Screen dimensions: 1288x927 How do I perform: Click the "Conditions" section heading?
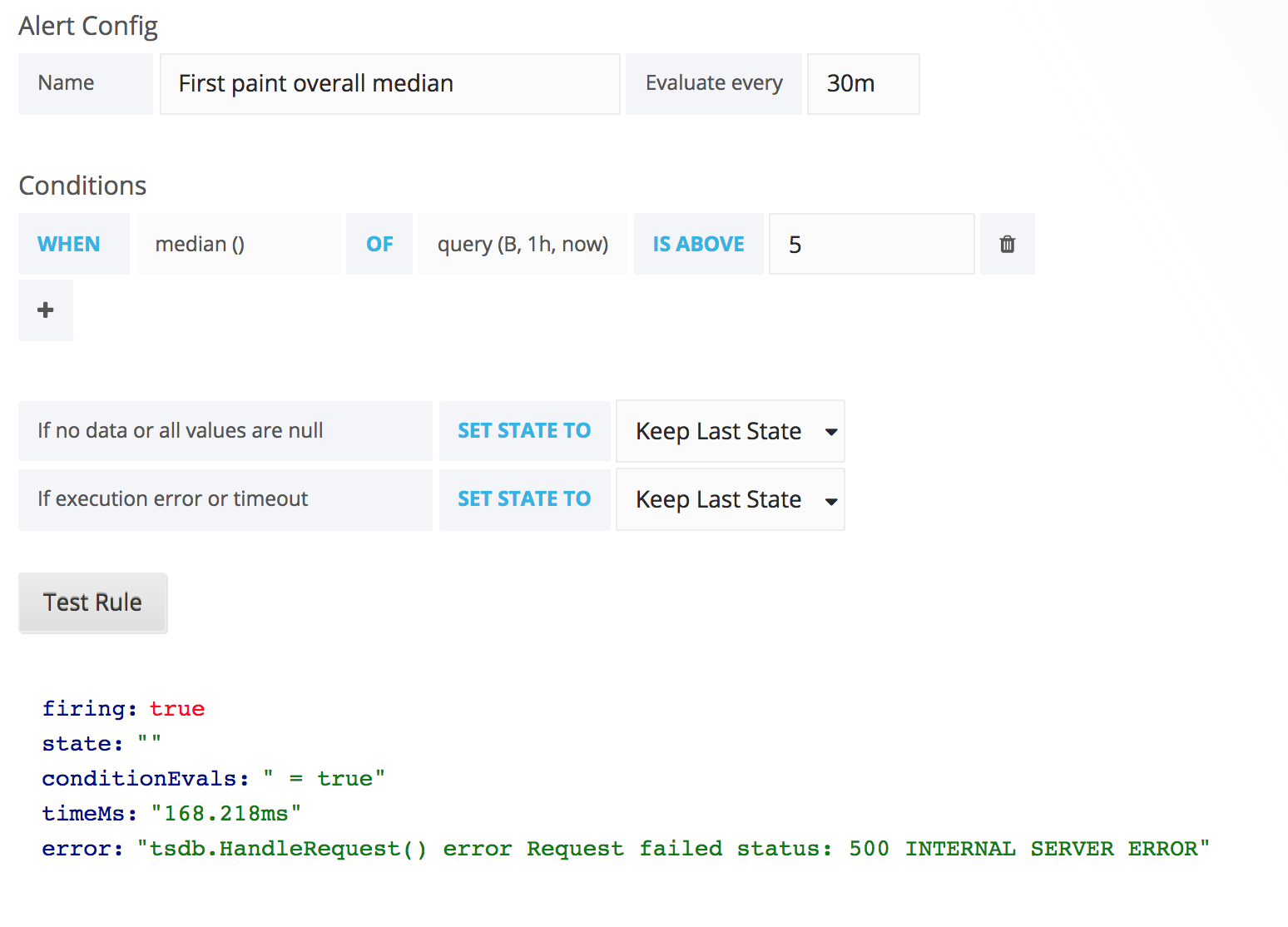82,186
